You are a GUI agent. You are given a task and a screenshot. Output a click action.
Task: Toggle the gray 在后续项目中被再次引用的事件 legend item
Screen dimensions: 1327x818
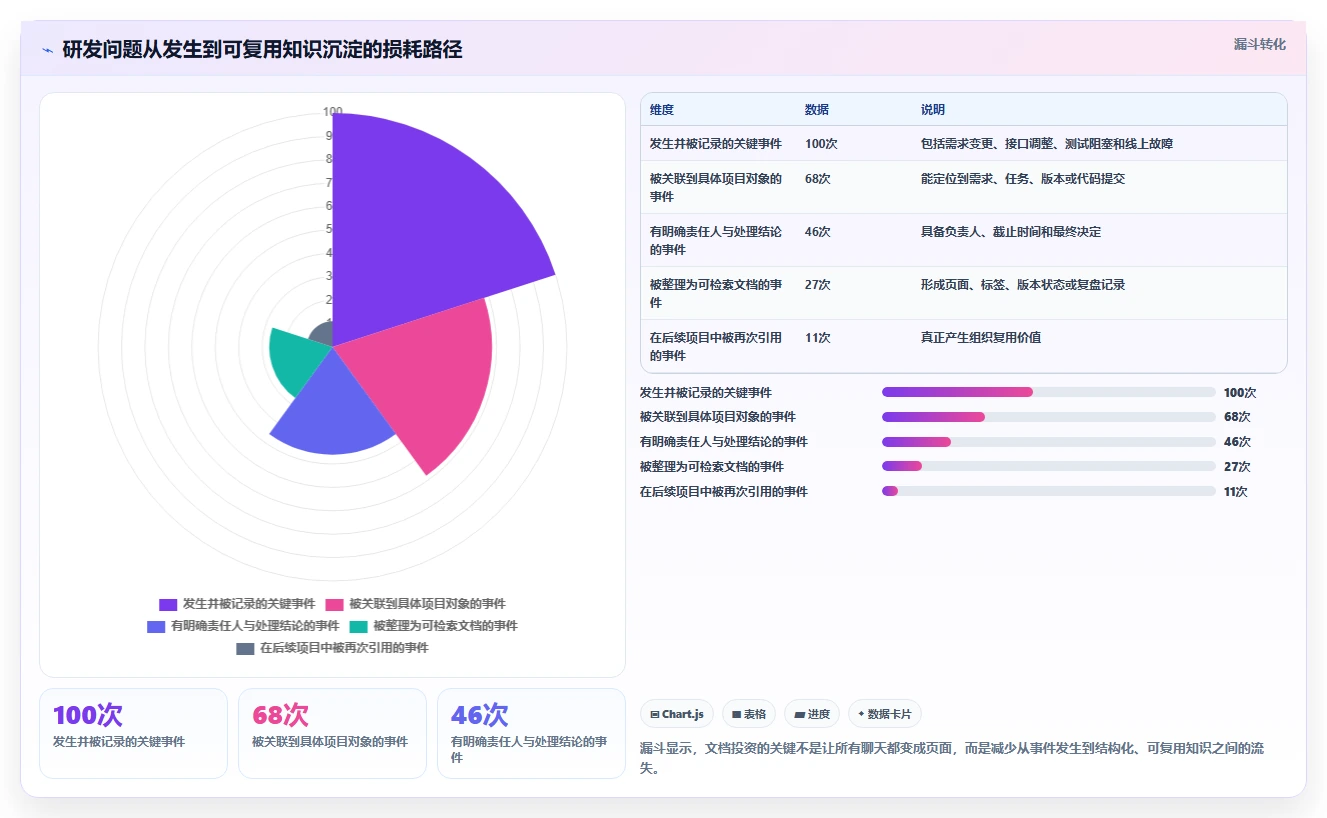pos(332,648)
